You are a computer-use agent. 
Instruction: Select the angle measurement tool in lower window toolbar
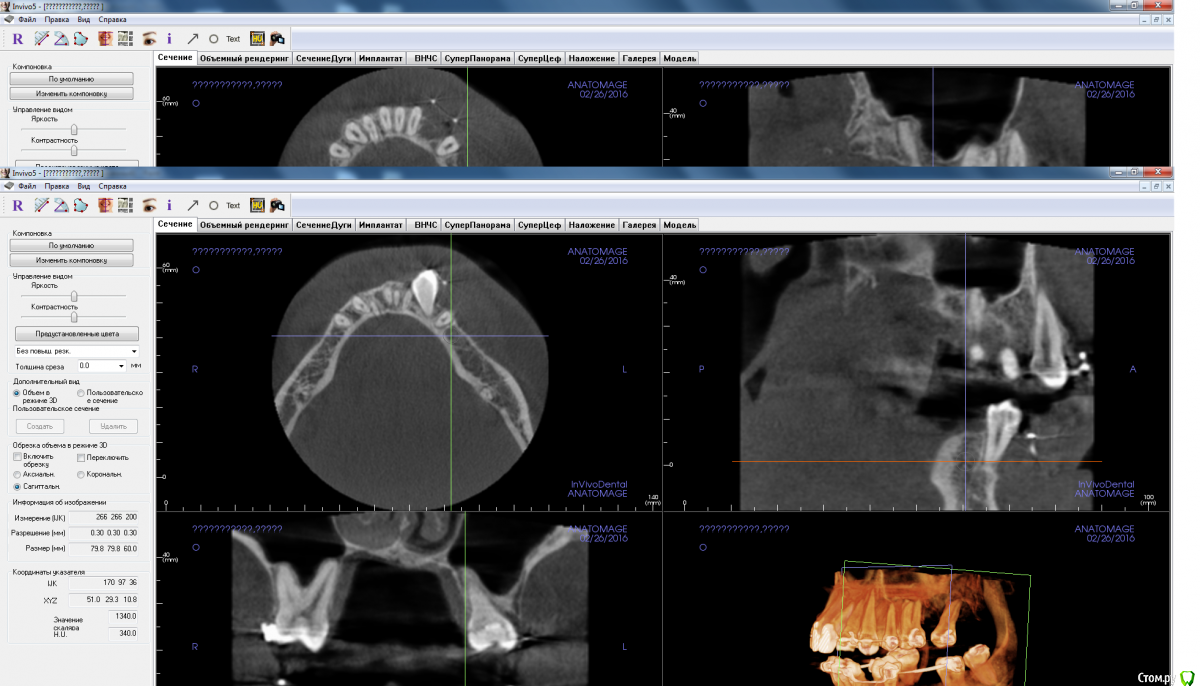(x=60, y=205)
